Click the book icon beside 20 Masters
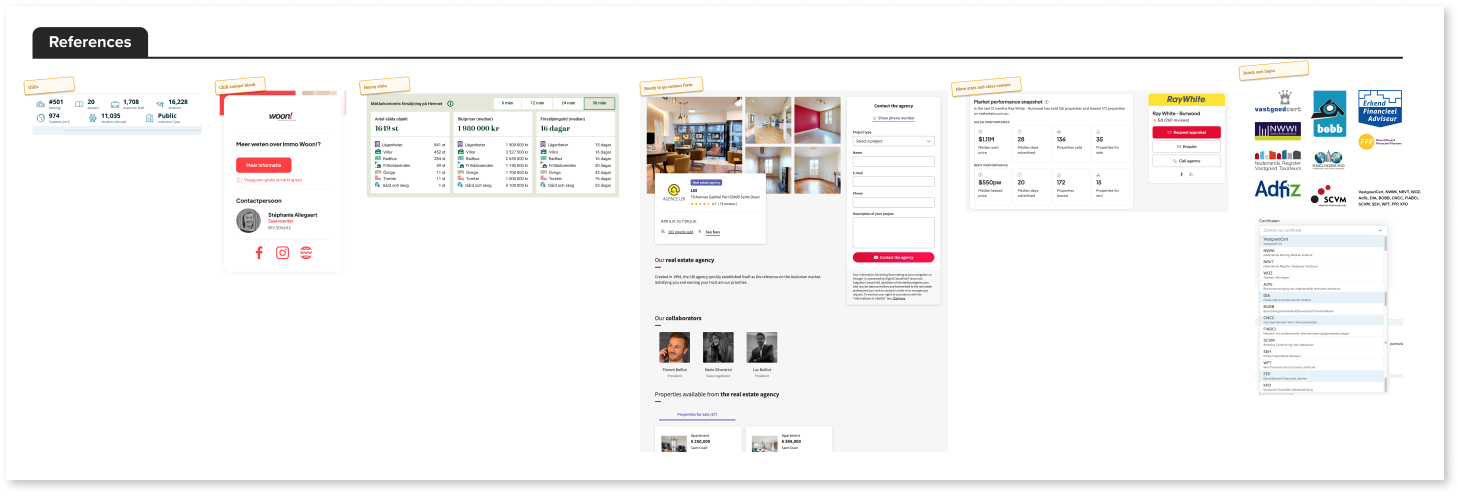This screenshot has width=1458, height=494. pyautogui.click(x=79, y=103)
